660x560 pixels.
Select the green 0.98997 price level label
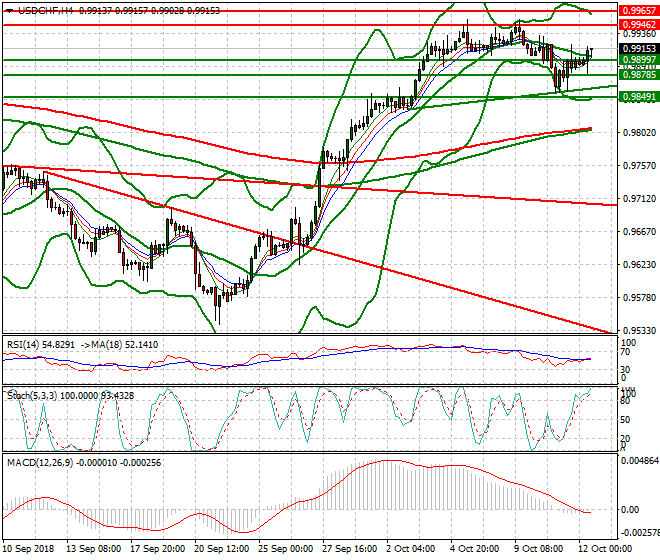pos(639,60)
